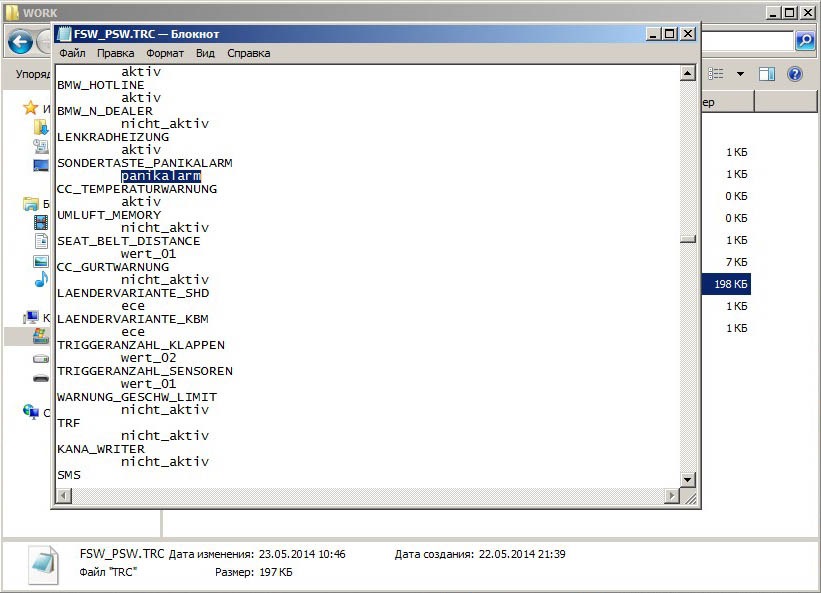Screen dimensions: 821x593
Task: Click the line SONDERTASTE_PANIKALARM
Action: (145, 163)
